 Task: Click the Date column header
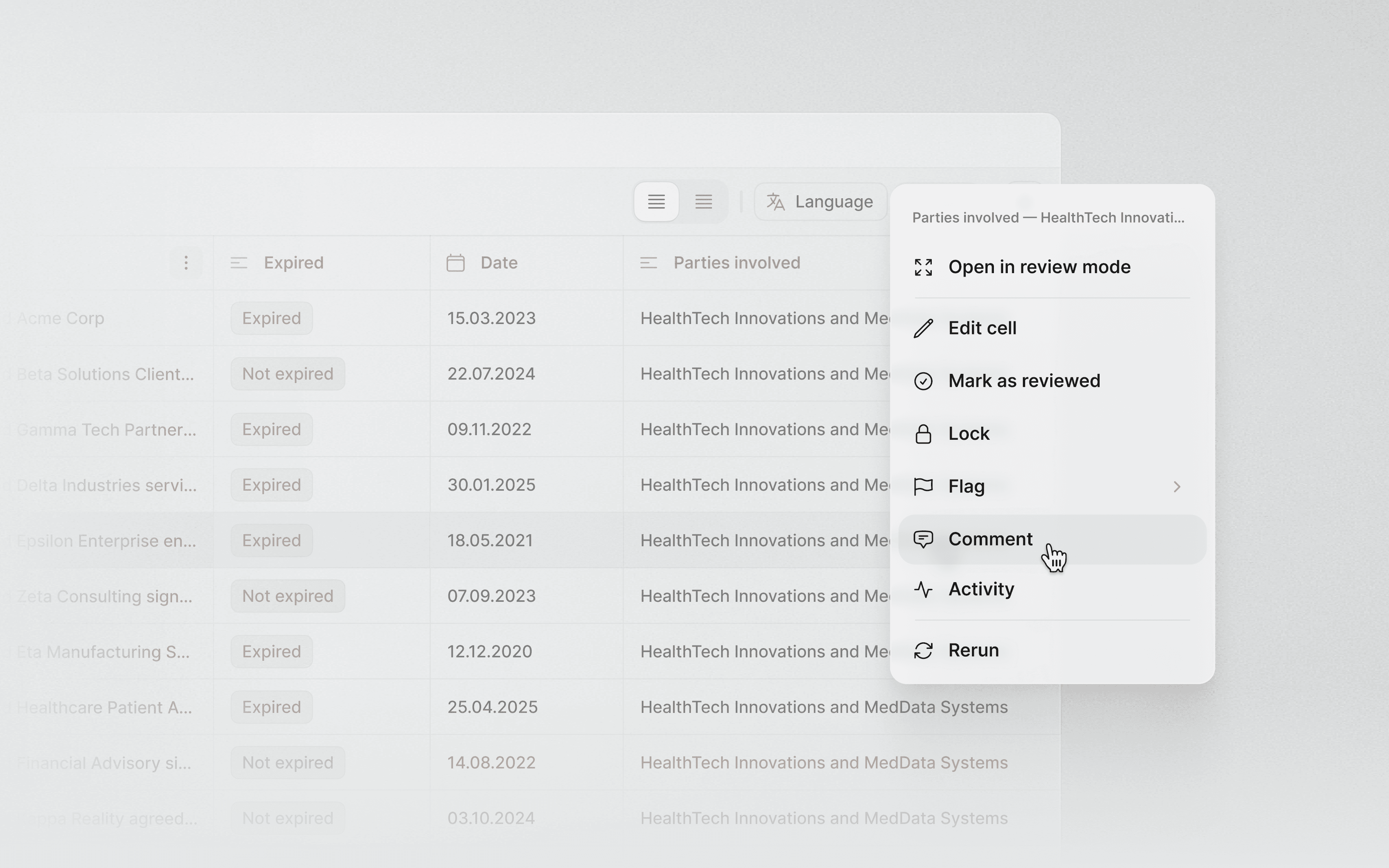point(499,263)
